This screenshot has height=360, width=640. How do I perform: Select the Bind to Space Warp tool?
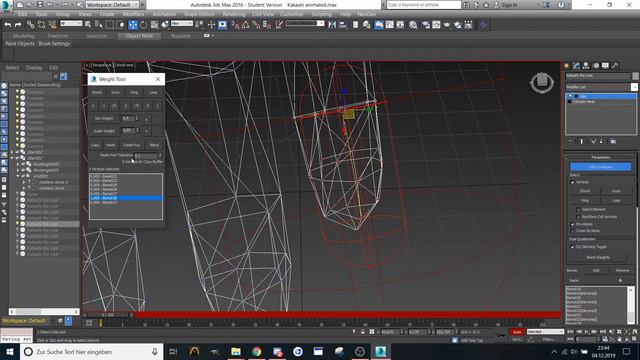[x=52, y=25]
